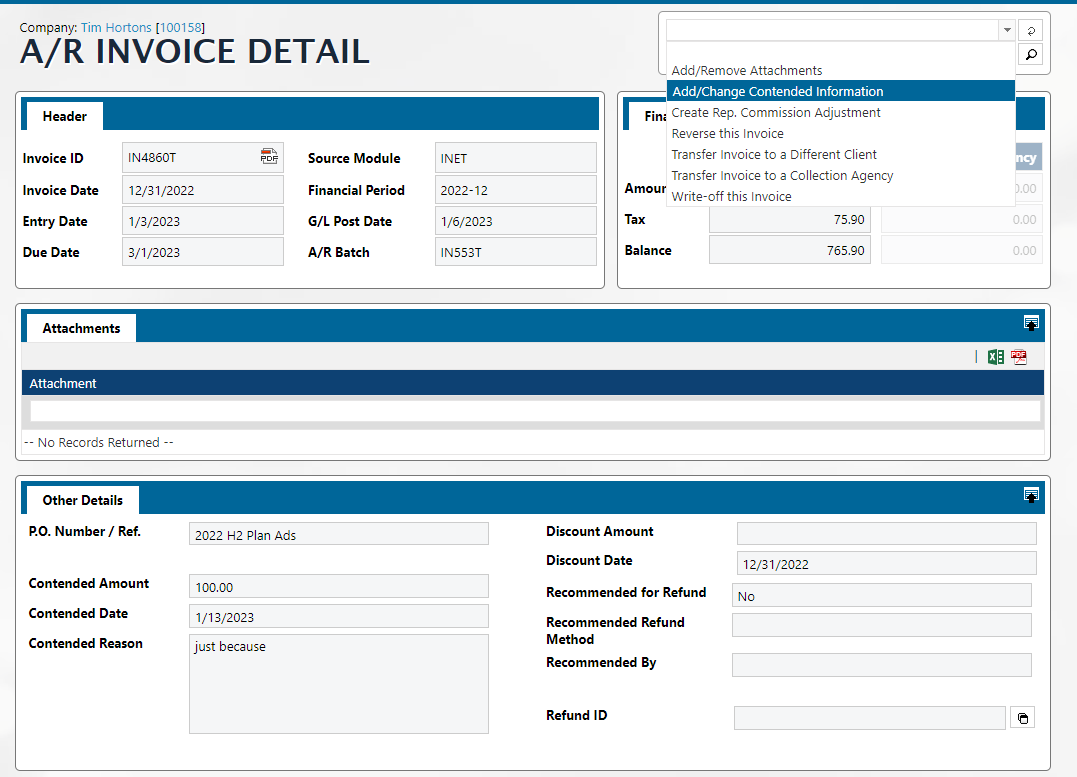The width and height of the screenshot is (1077, 777).
Task: Export attachments to Excel
Action: [x=995, y=357]
